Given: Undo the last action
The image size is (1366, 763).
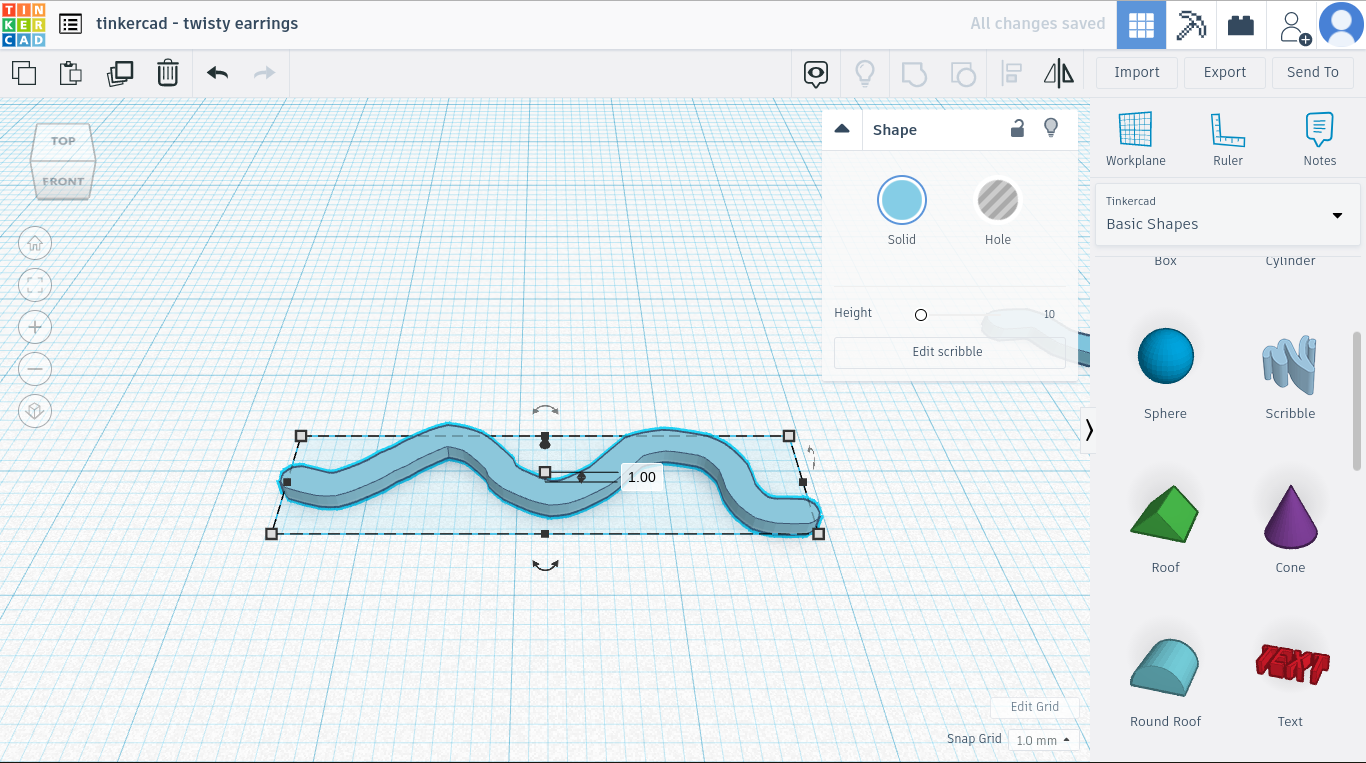Looking at the screenshot, I should pos(217,73).
